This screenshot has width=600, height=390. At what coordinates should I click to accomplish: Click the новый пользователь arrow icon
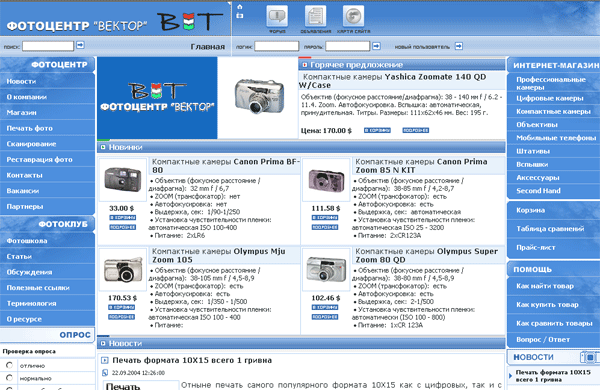coord(459,46)
